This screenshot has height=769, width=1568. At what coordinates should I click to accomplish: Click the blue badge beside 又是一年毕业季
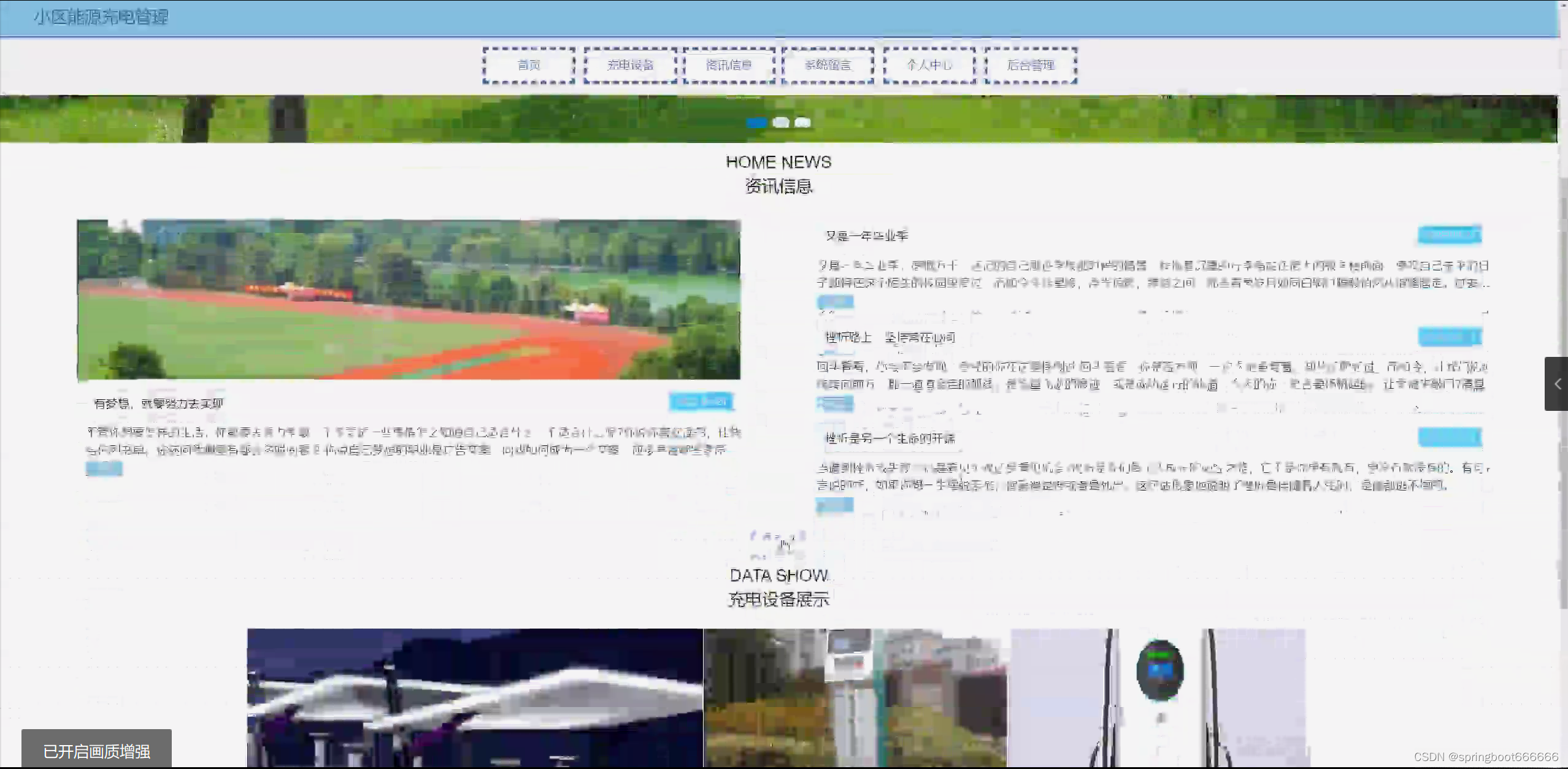tap(1450, 235)
